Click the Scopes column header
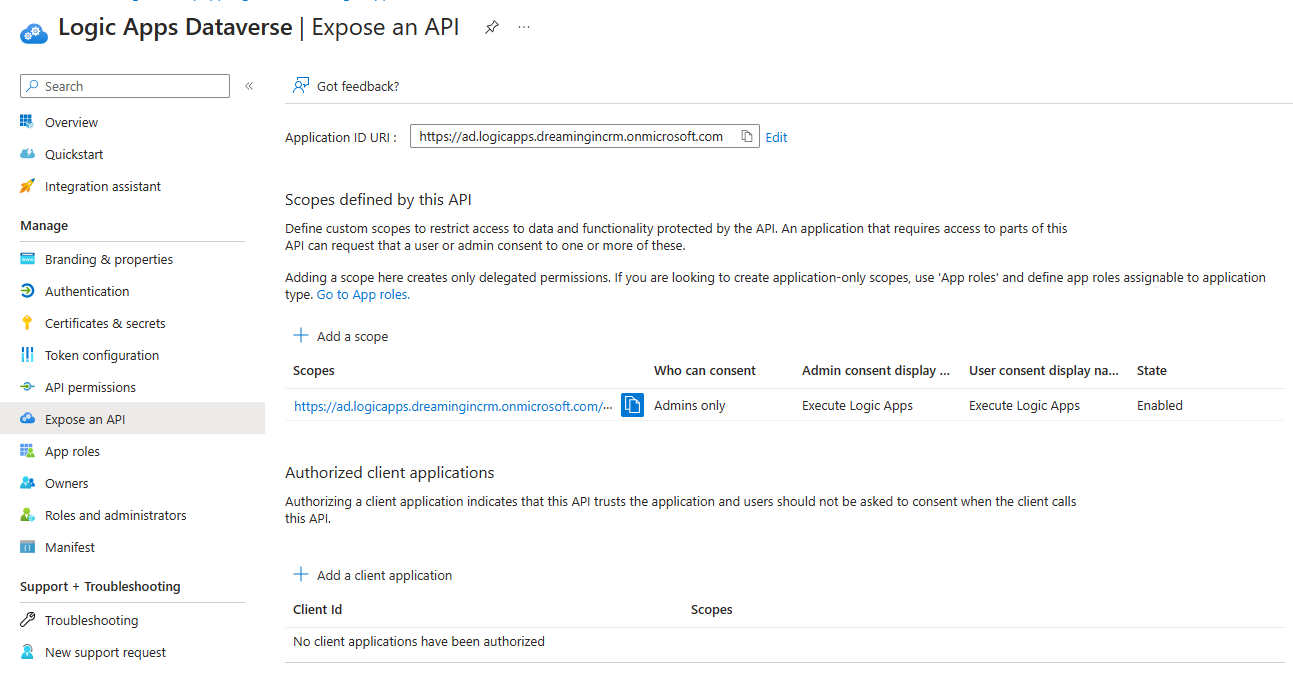This screenshot has width=1293, height=700. point(314,370)
